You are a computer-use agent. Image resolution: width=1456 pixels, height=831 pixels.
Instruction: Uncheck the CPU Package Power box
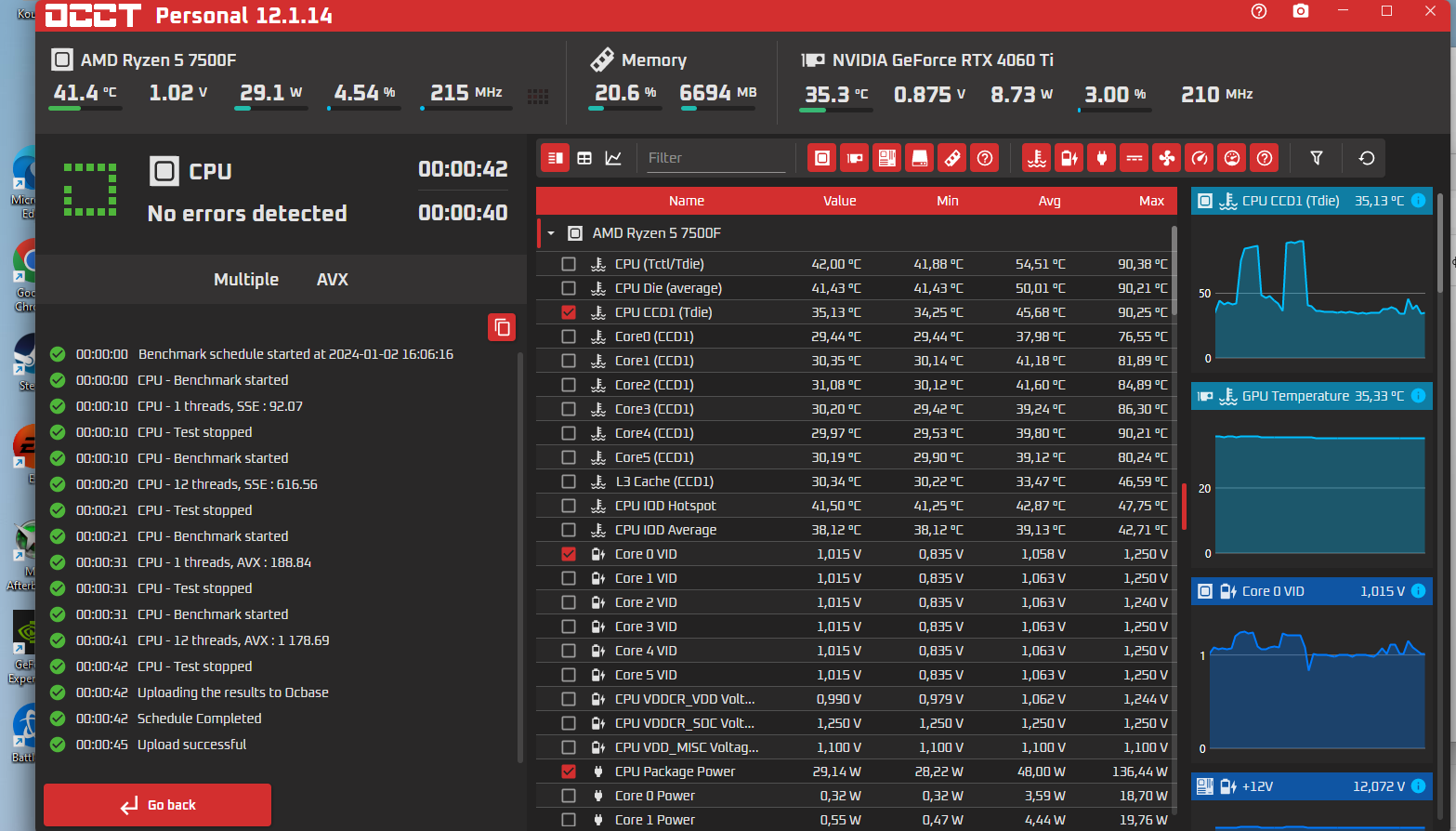click(569, 772)
